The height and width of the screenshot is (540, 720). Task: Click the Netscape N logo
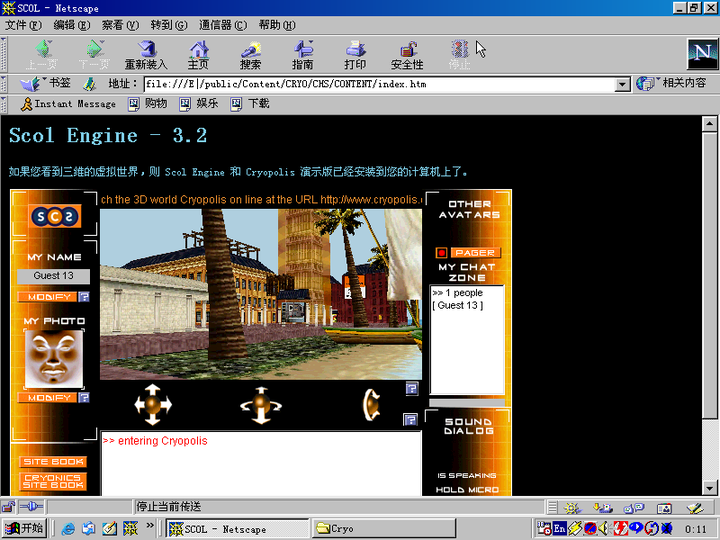tap(702, 54)
